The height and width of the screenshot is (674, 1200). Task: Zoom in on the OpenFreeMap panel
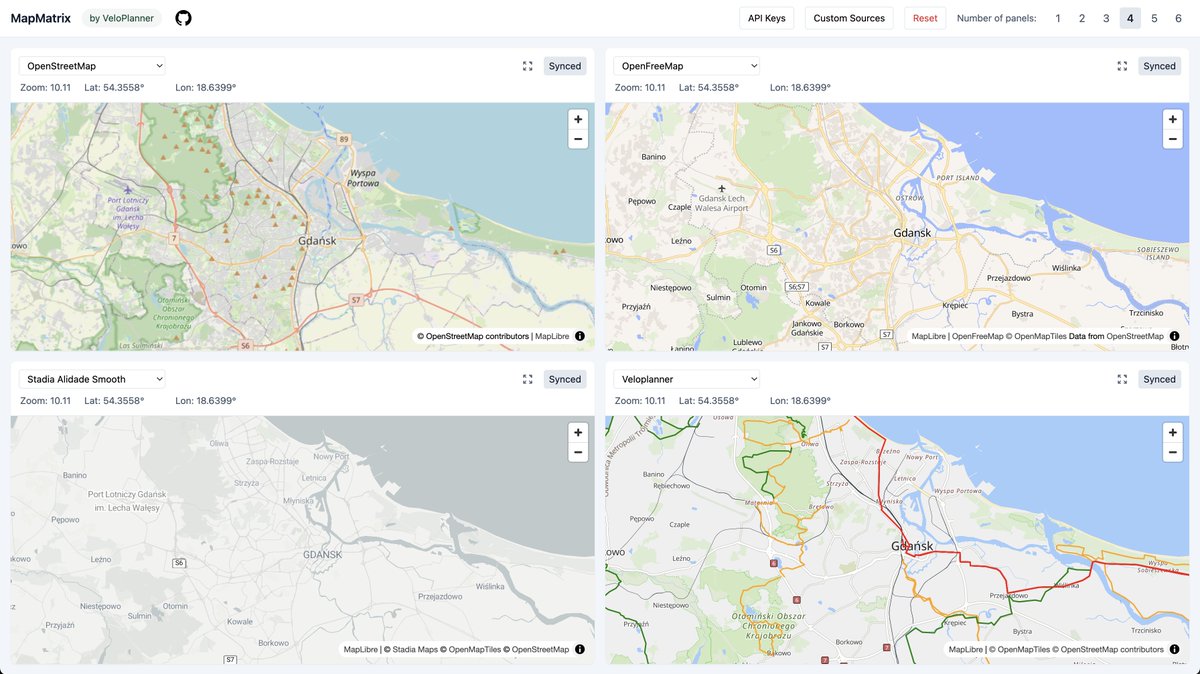(x=1172, y=119)
